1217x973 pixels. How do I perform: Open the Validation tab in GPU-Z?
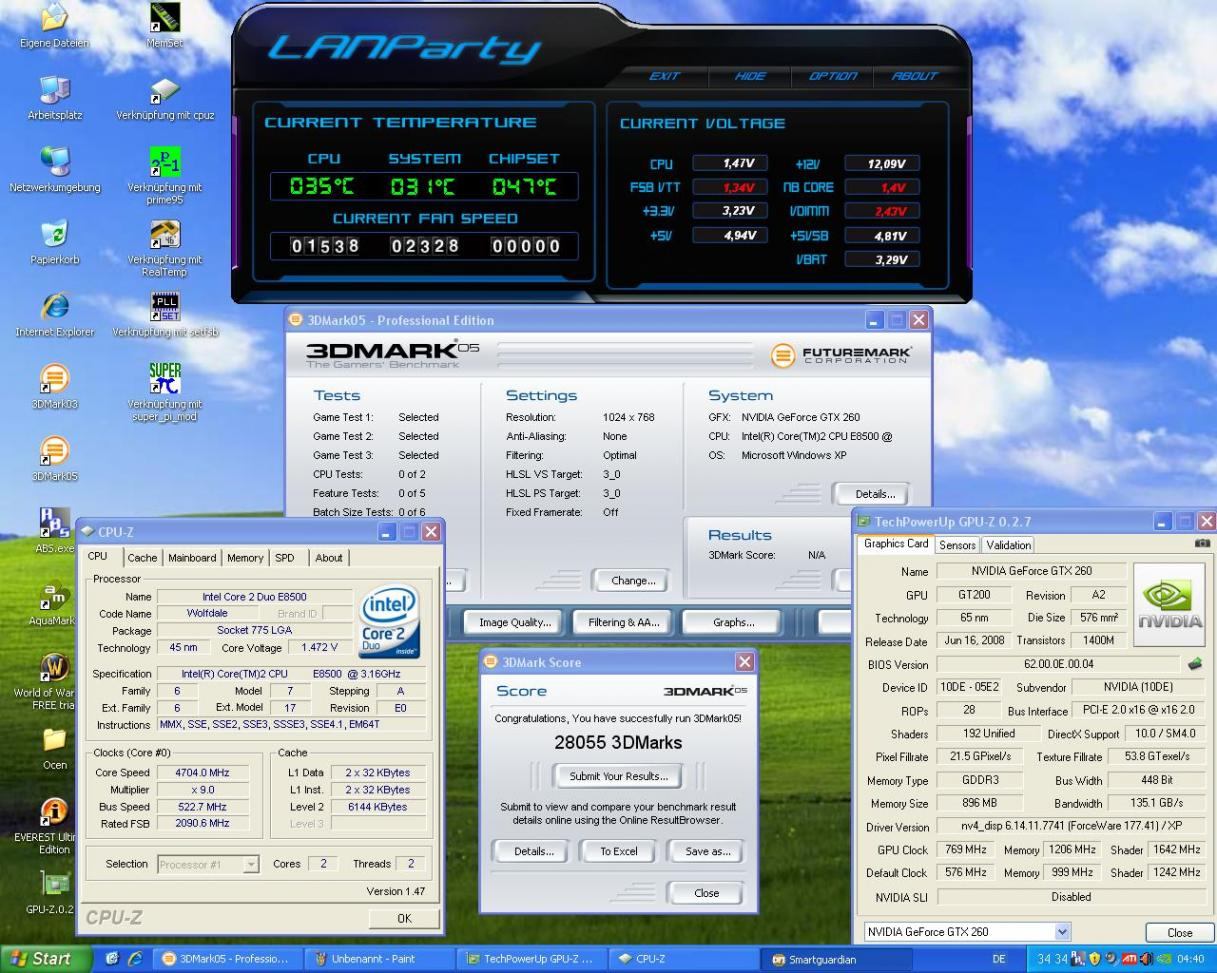click(1008, 545)
